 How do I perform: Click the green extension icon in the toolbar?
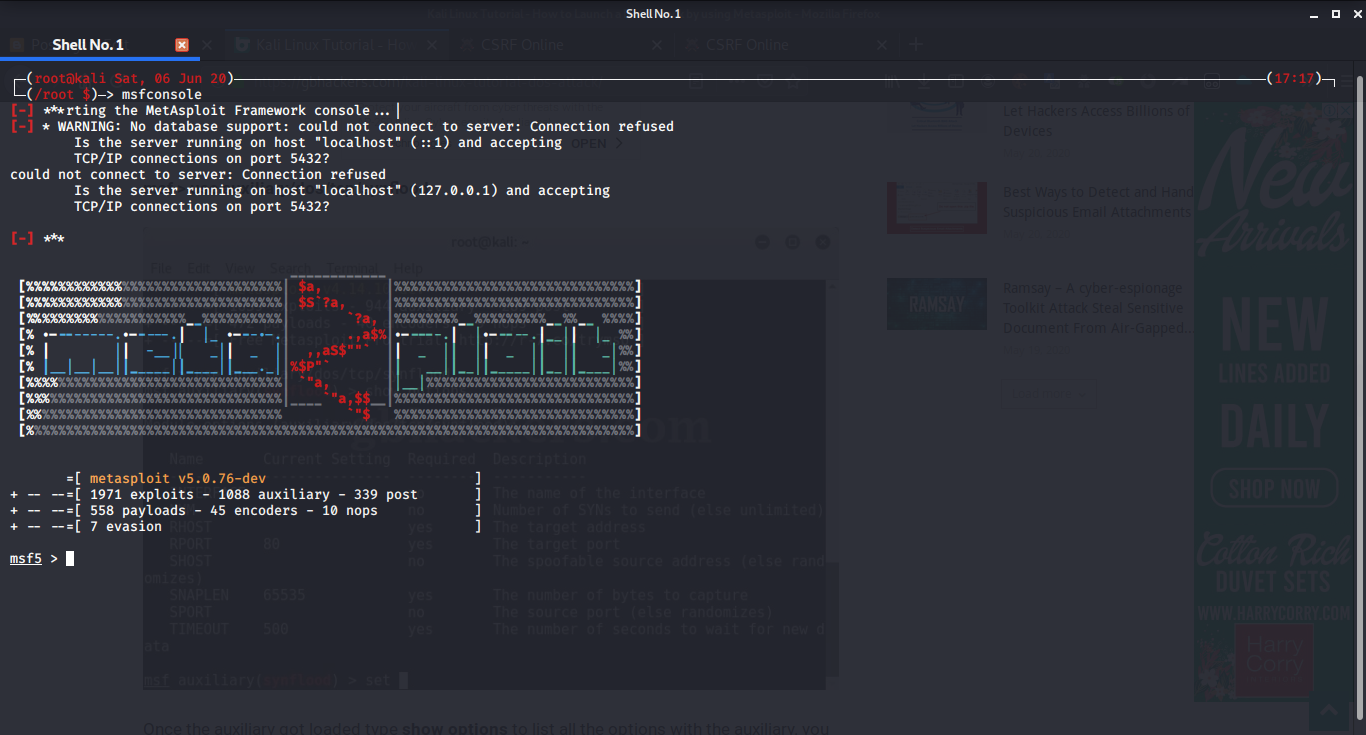(x=1116, y=83)
